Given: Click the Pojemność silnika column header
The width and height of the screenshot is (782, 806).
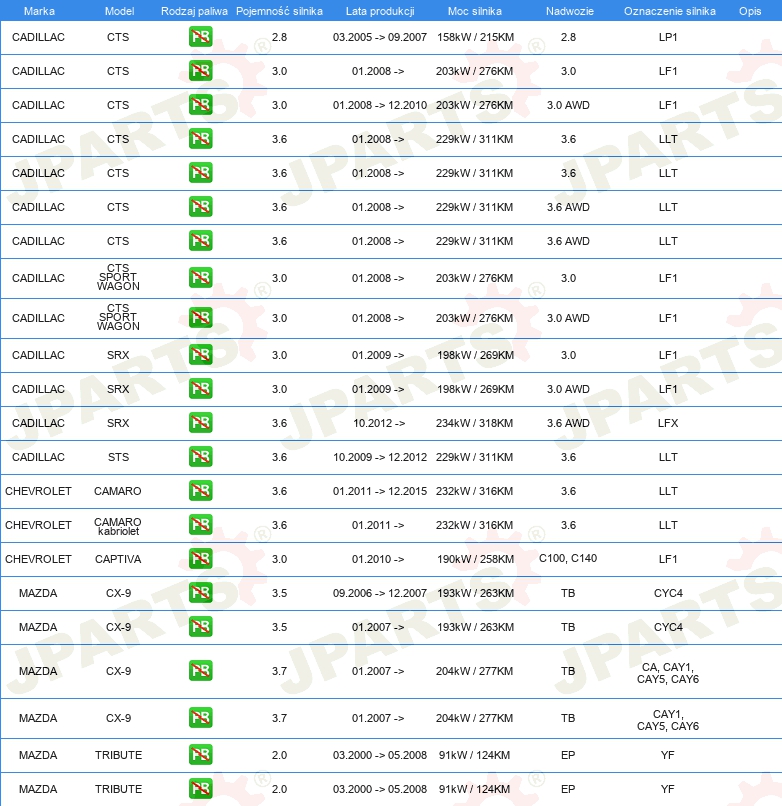Looking at the screenshot, I should (x=279, y=11).
